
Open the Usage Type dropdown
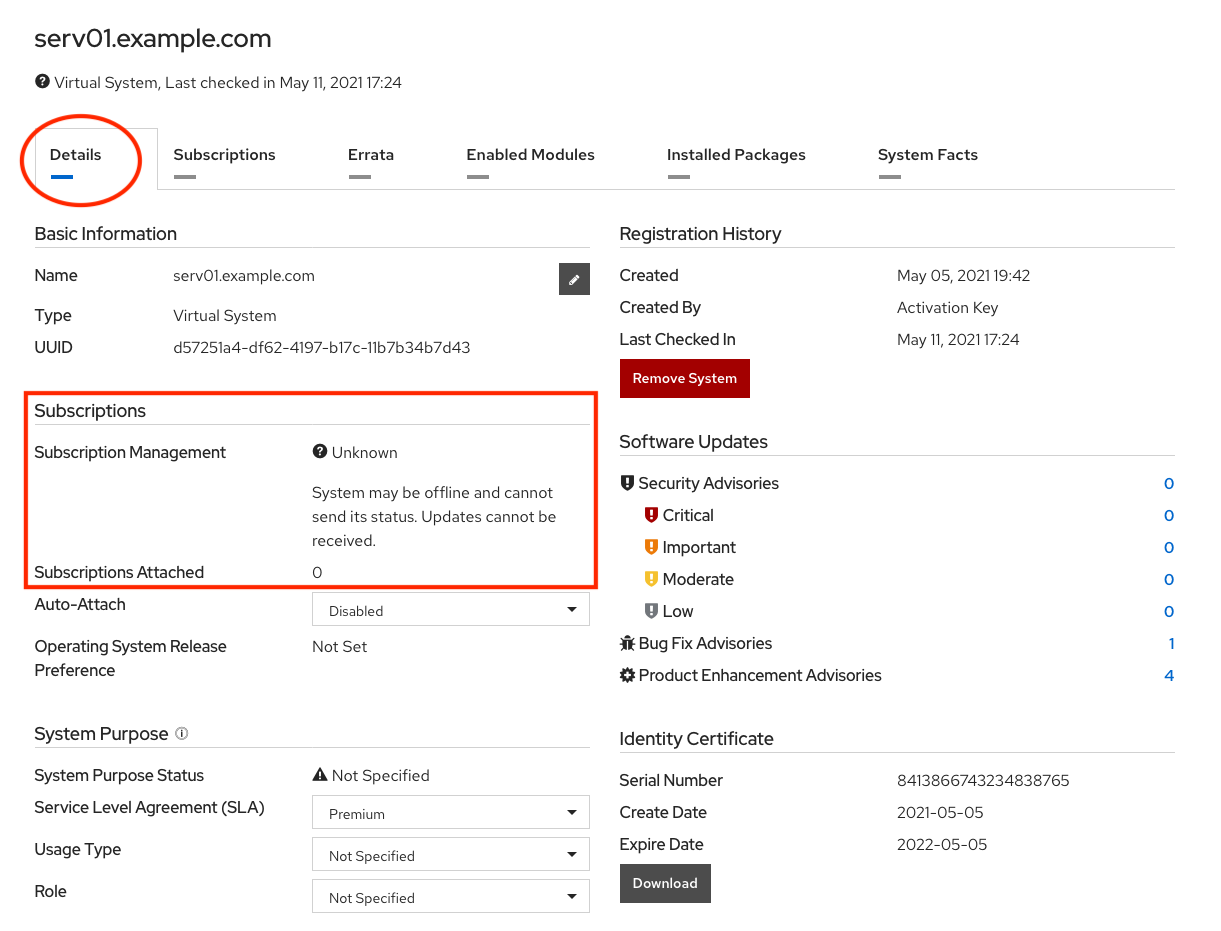point(451,855)
